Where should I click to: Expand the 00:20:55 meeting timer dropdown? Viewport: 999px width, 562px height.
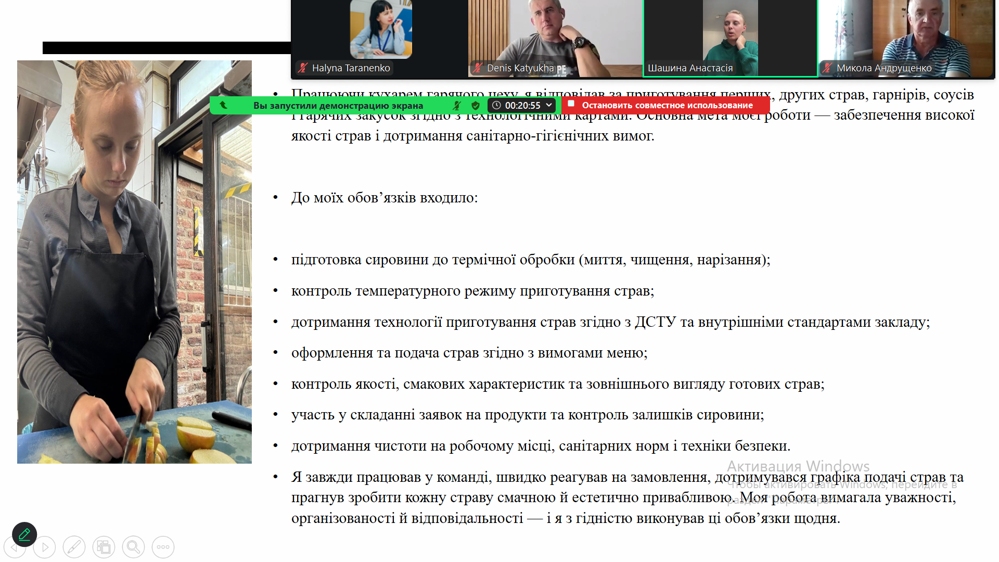[x=522, y=105]
